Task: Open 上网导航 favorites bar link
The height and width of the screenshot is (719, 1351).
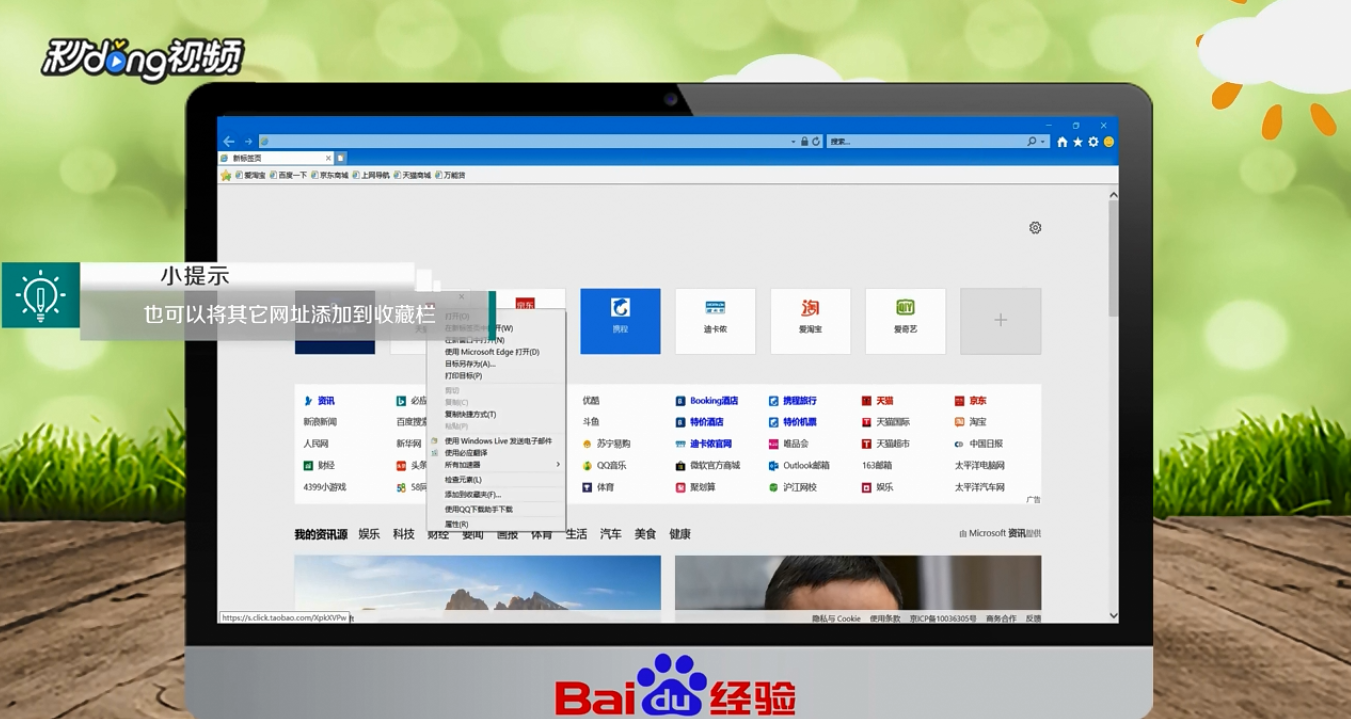Action: 372,175
